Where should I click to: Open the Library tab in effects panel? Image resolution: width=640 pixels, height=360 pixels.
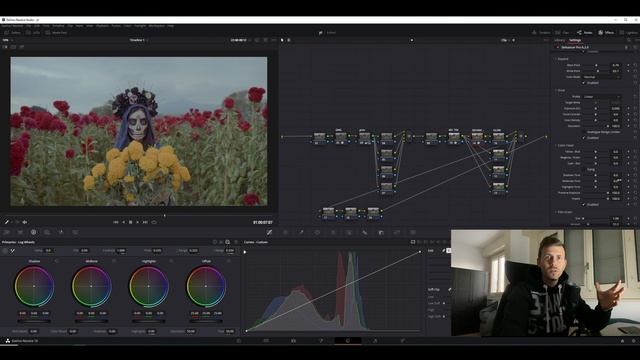click(x=560, y=40)
